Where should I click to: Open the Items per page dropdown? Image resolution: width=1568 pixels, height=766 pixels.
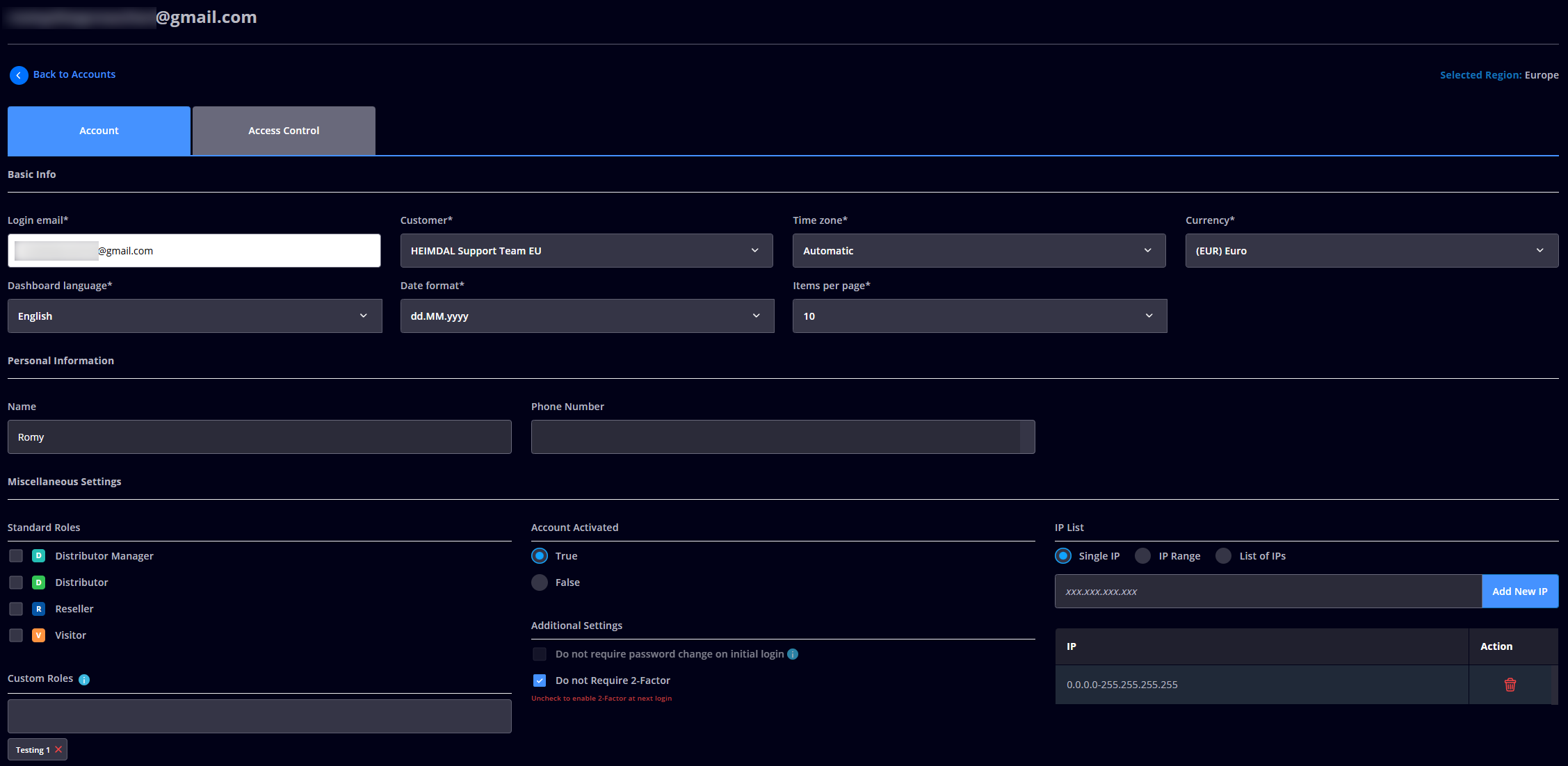(x=980, y=316)
